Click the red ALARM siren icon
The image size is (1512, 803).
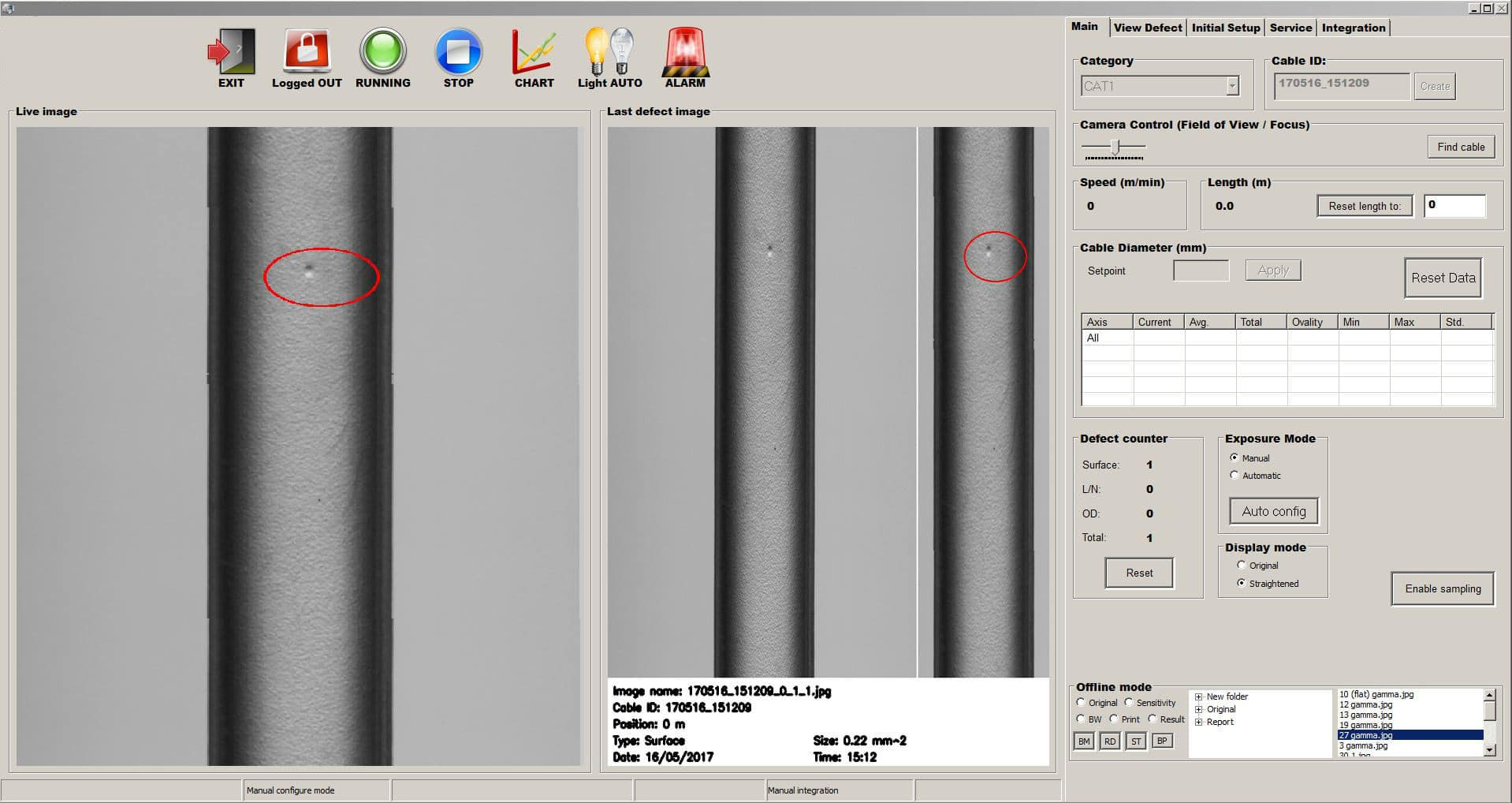click(685, 51)
